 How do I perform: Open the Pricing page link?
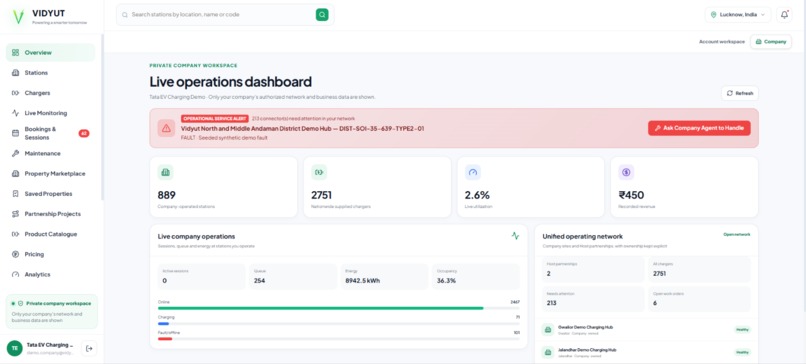pos(50,254)
